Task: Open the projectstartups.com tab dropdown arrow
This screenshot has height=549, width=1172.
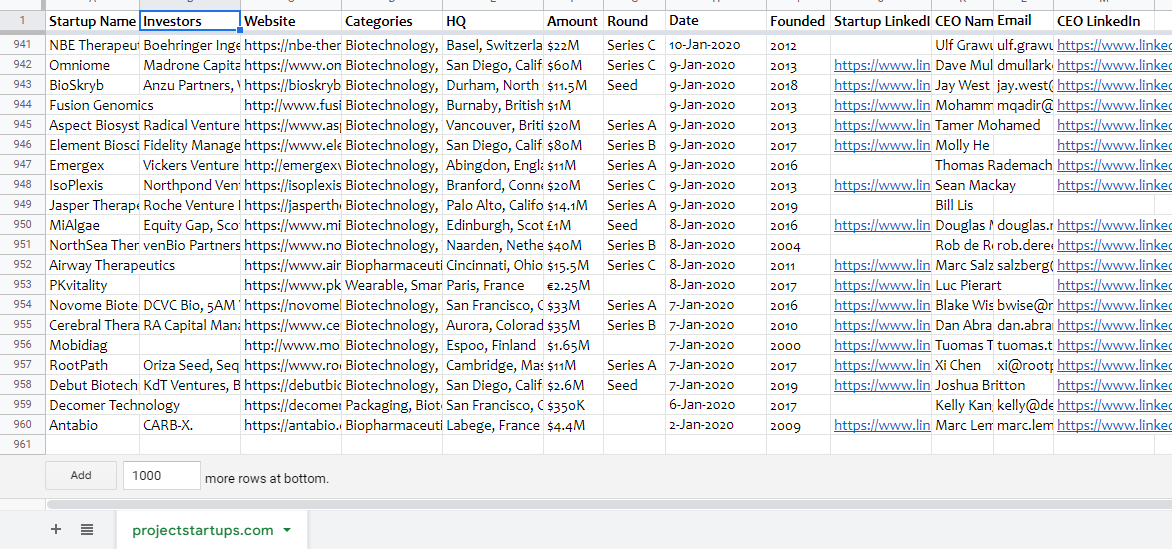Action: click(x=287, y=530)
